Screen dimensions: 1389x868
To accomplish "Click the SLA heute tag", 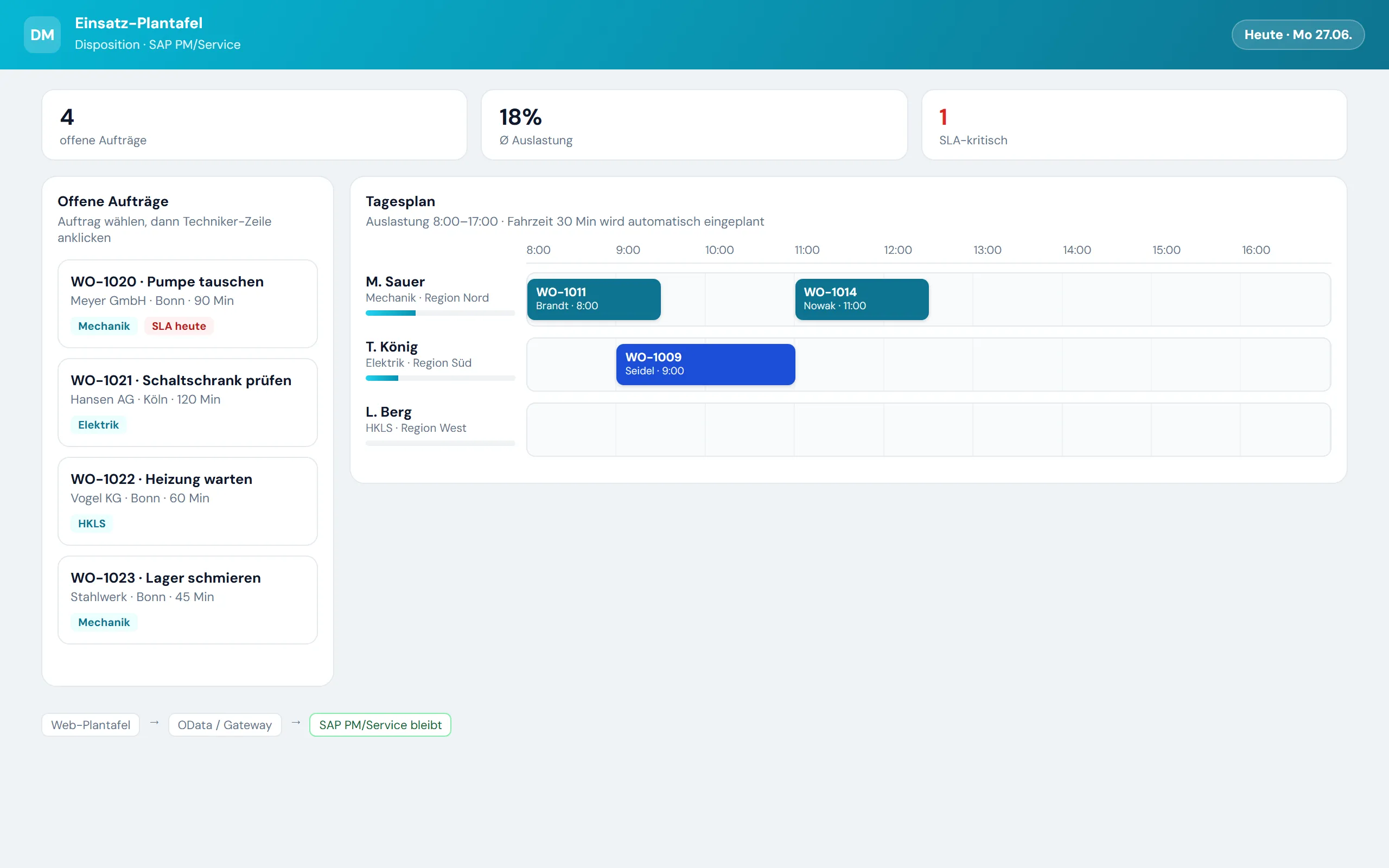I will click(x=179, y=326).
